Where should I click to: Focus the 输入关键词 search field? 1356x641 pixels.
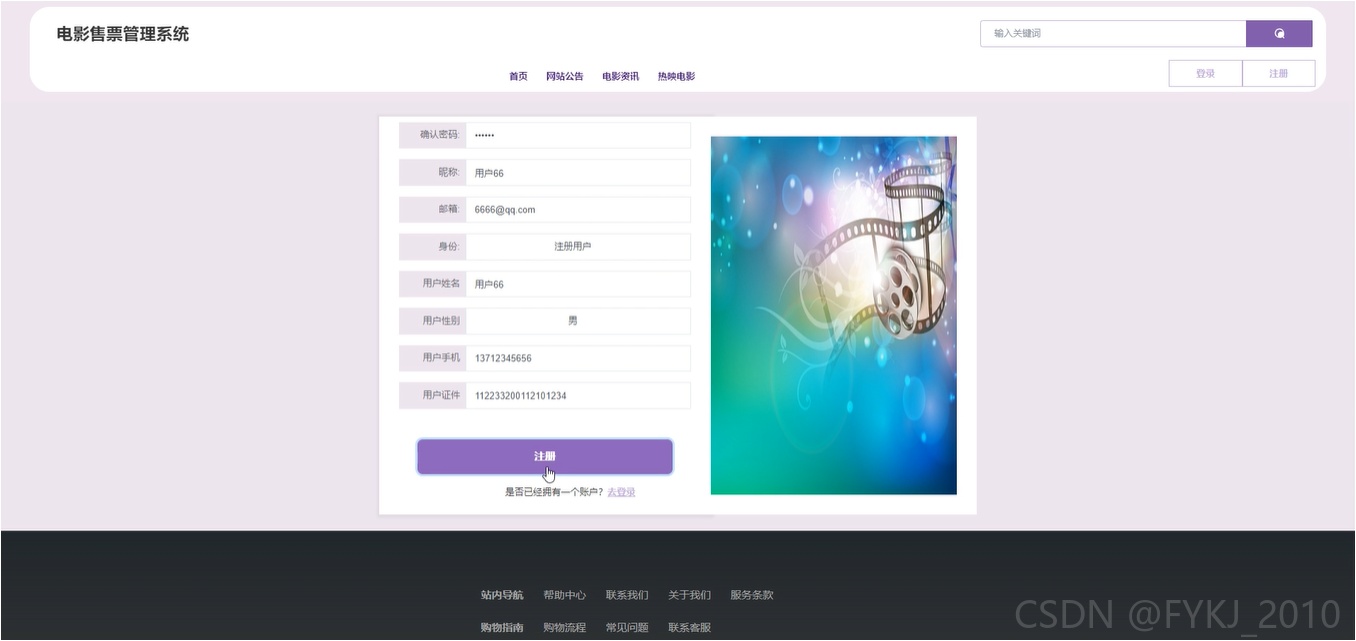(1113, 34)
